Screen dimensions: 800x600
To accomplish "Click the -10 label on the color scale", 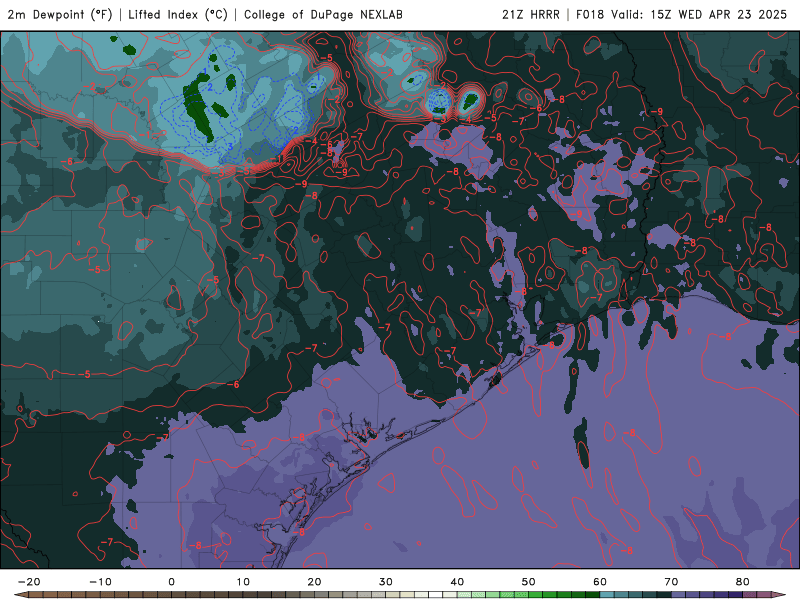I will [100, 582].
